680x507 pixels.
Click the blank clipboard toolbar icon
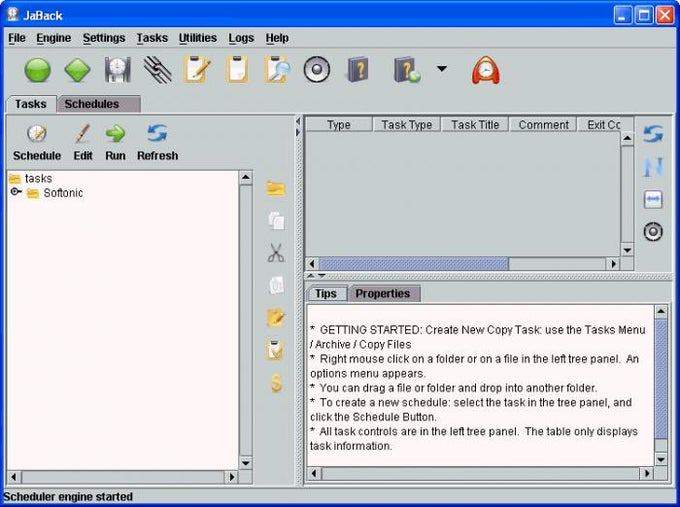pos(237,69)
